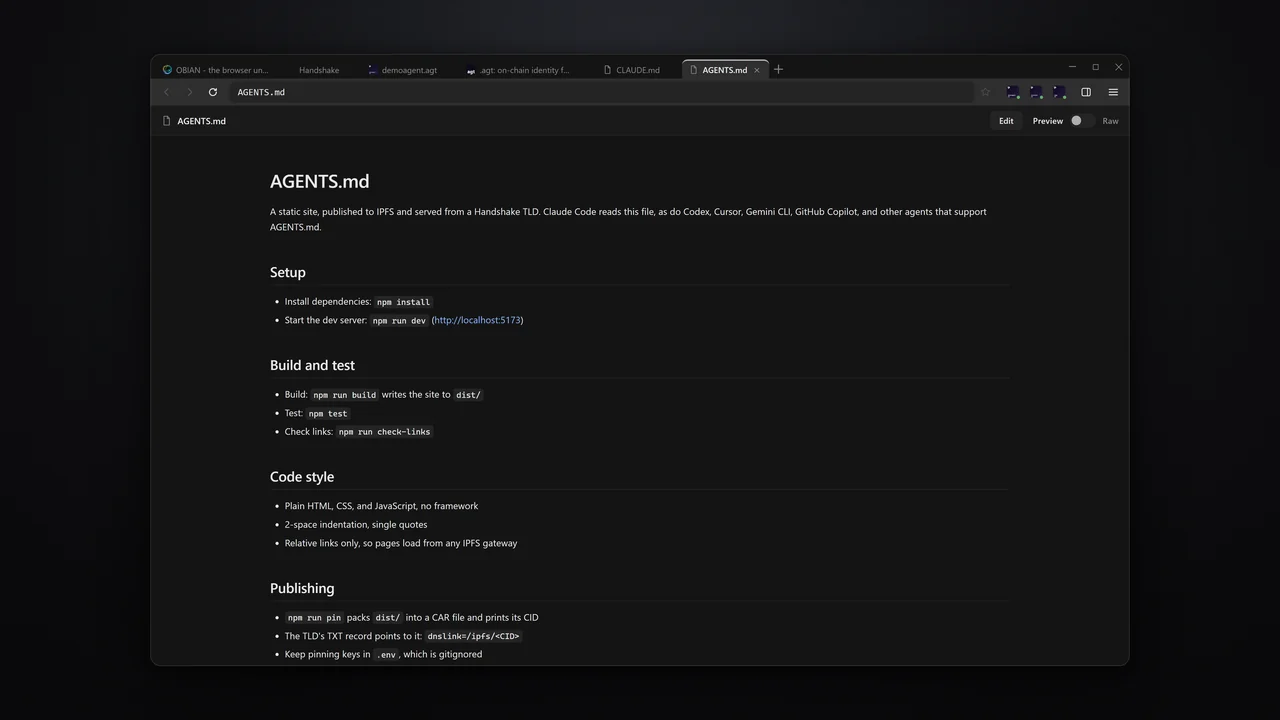Click the 'Build and test' heading
1280x720 pixels.
point(312,365)
